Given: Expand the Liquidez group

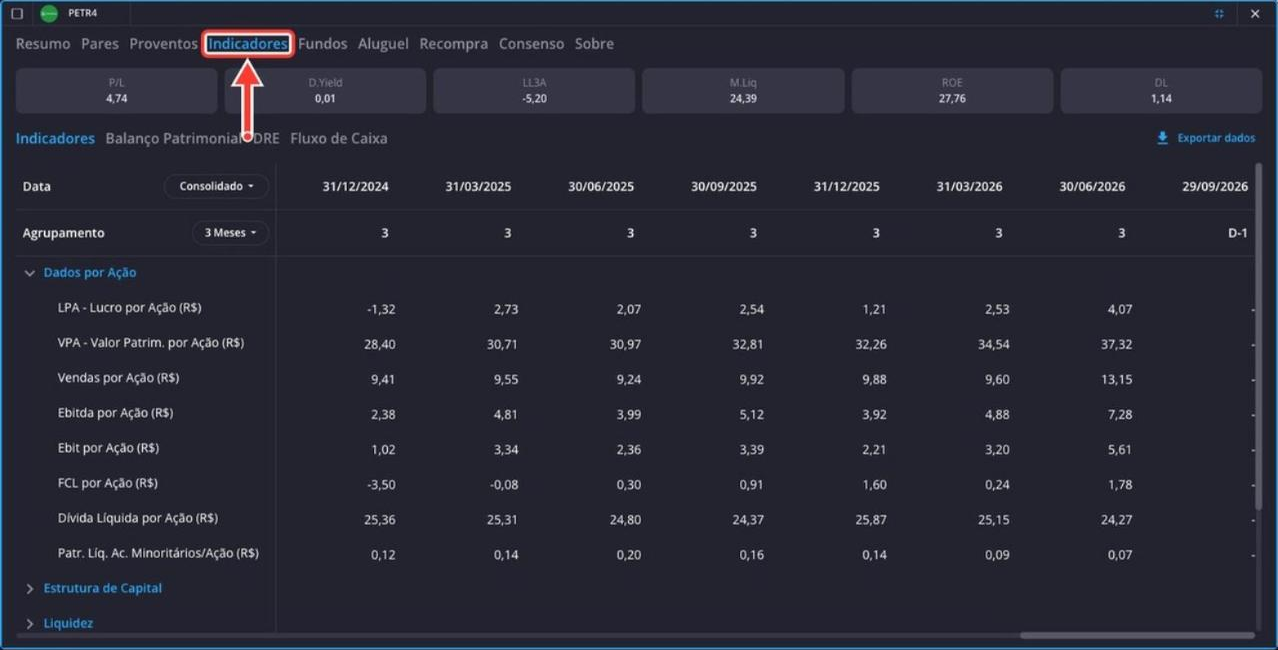Looking at the screenshot, I should (x=30, y=624).
